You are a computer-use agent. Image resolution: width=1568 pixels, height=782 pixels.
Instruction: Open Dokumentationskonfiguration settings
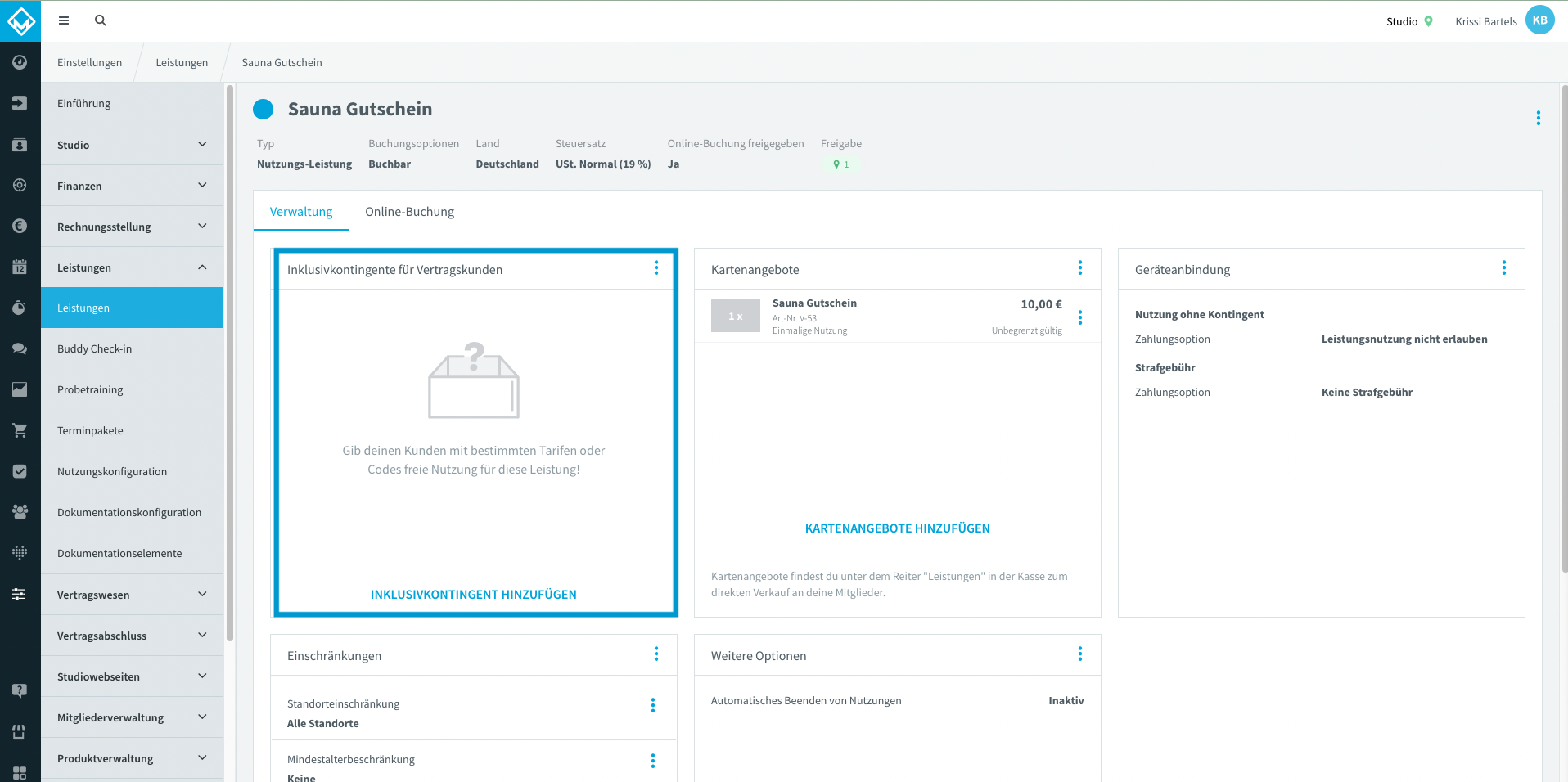click(x=132, y=512)
